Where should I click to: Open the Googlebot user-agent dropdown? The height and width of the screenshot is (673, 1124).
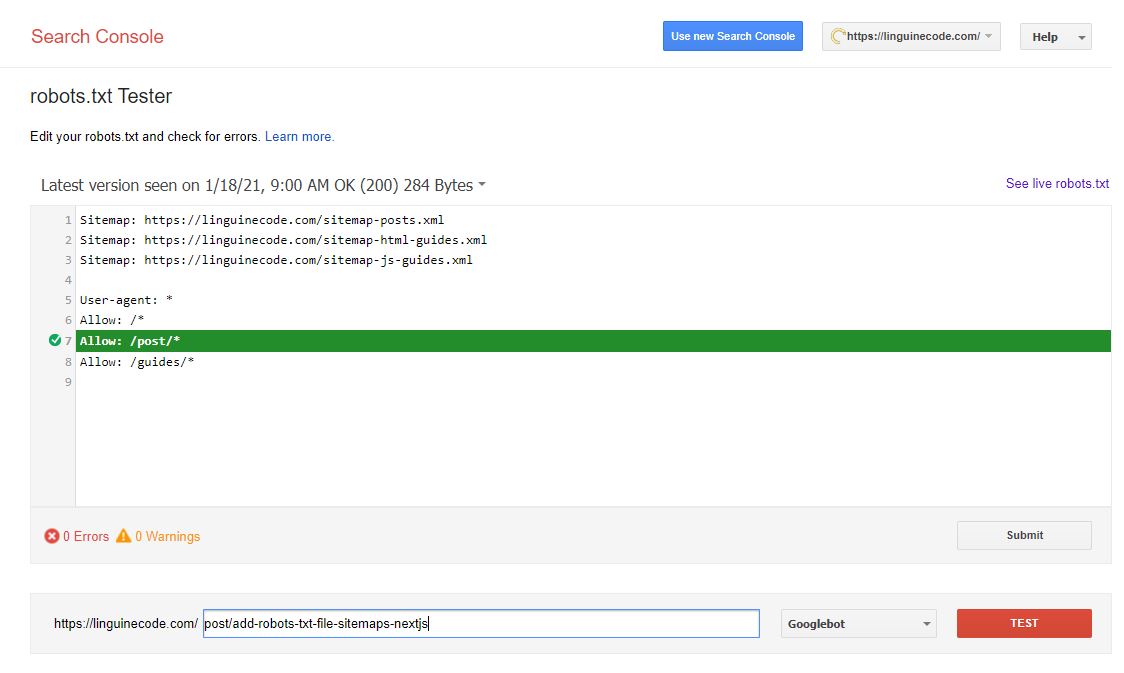click(858, 624)
